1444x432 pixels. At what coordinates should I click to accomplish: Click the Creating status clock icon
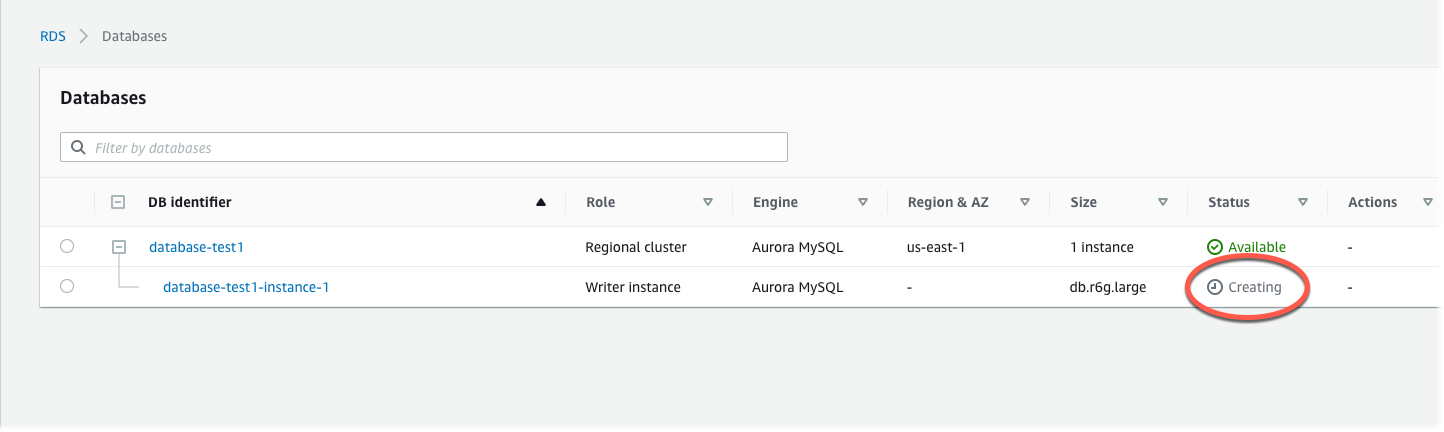1214,287
